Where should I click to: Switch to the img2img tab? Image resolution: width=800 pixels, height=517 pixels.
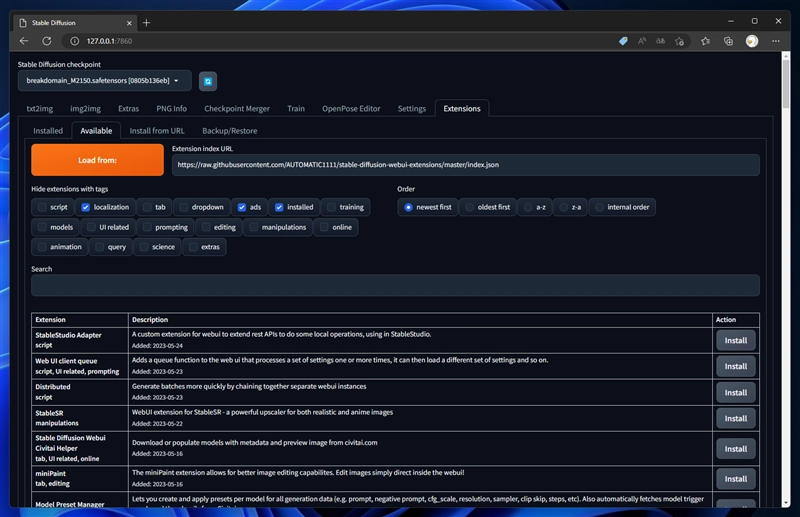click(85, 109)
